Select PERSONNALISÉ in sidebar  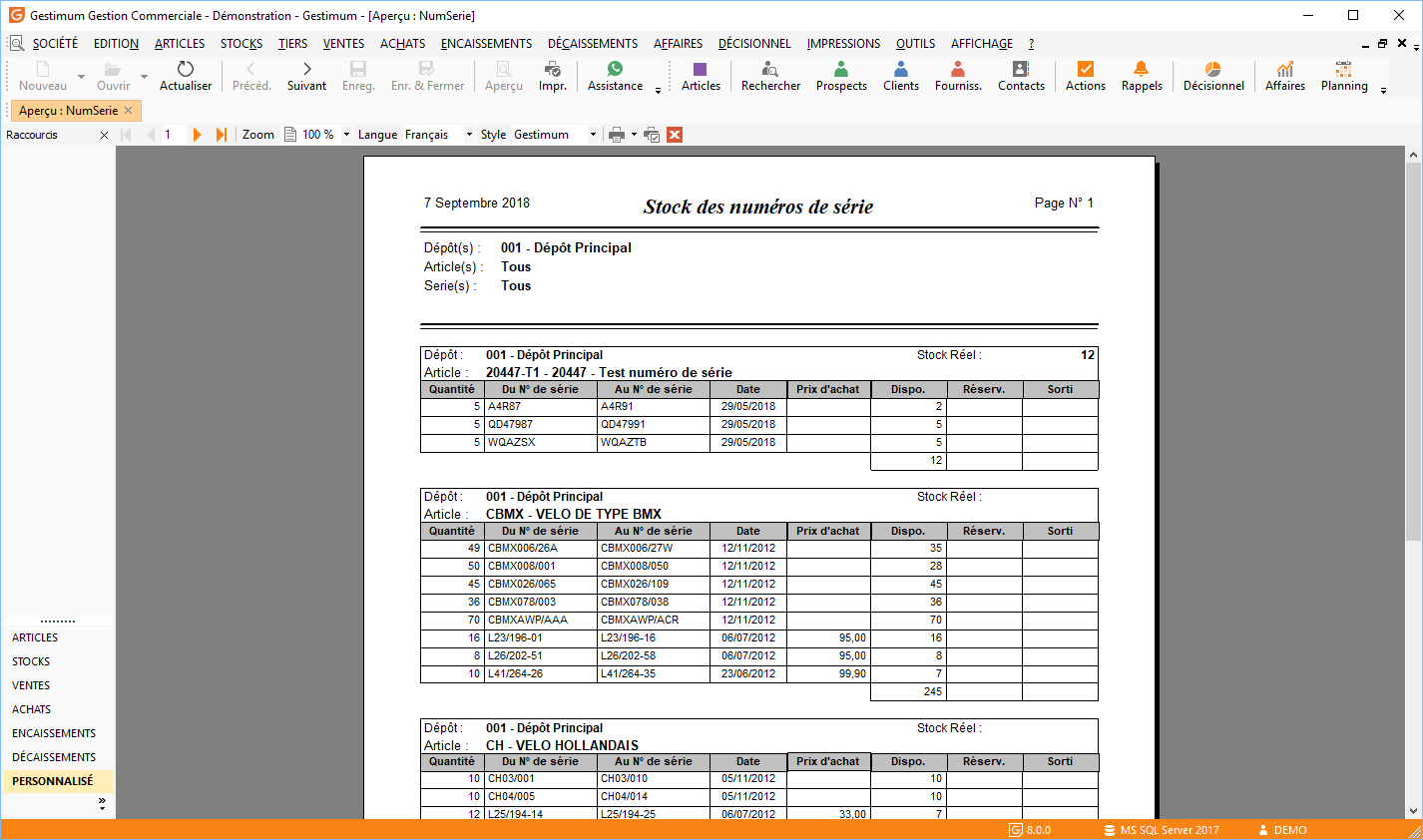(x=57, y=781)
